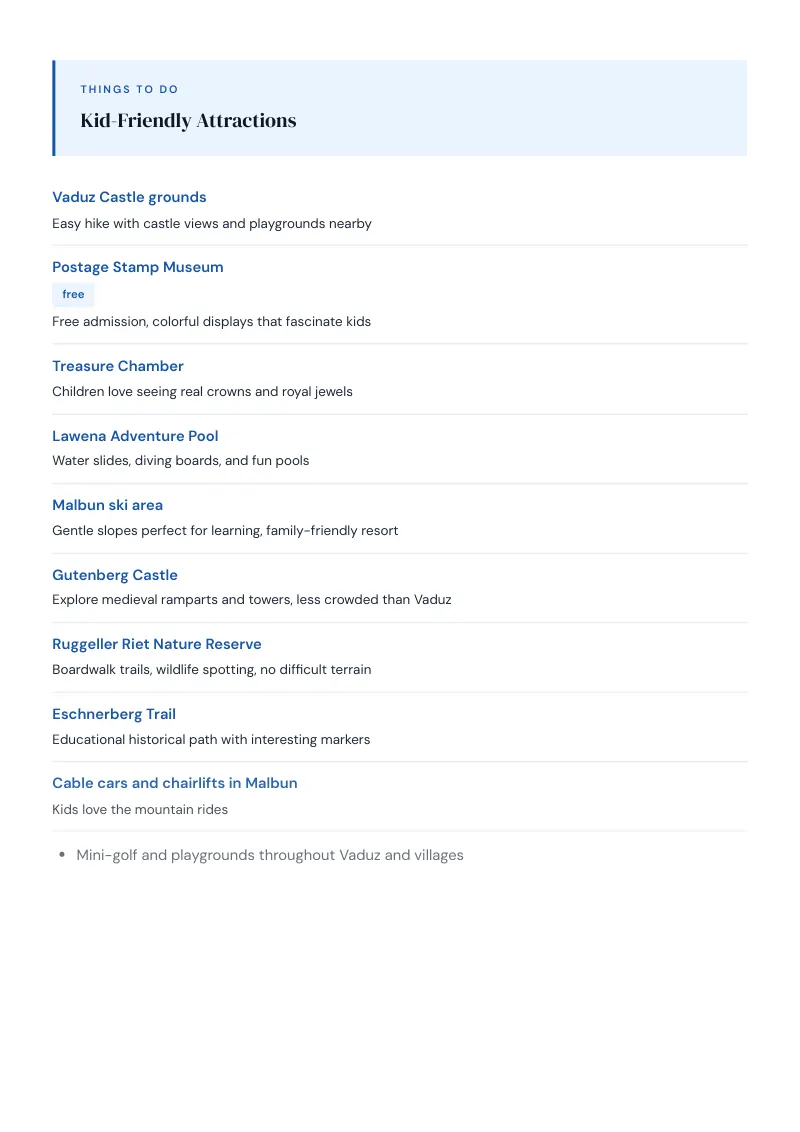Image resolution: width=800 pixels, height=1132 pixels.
Task: Click the THINGS TO DO label
Action: point(129,90)
